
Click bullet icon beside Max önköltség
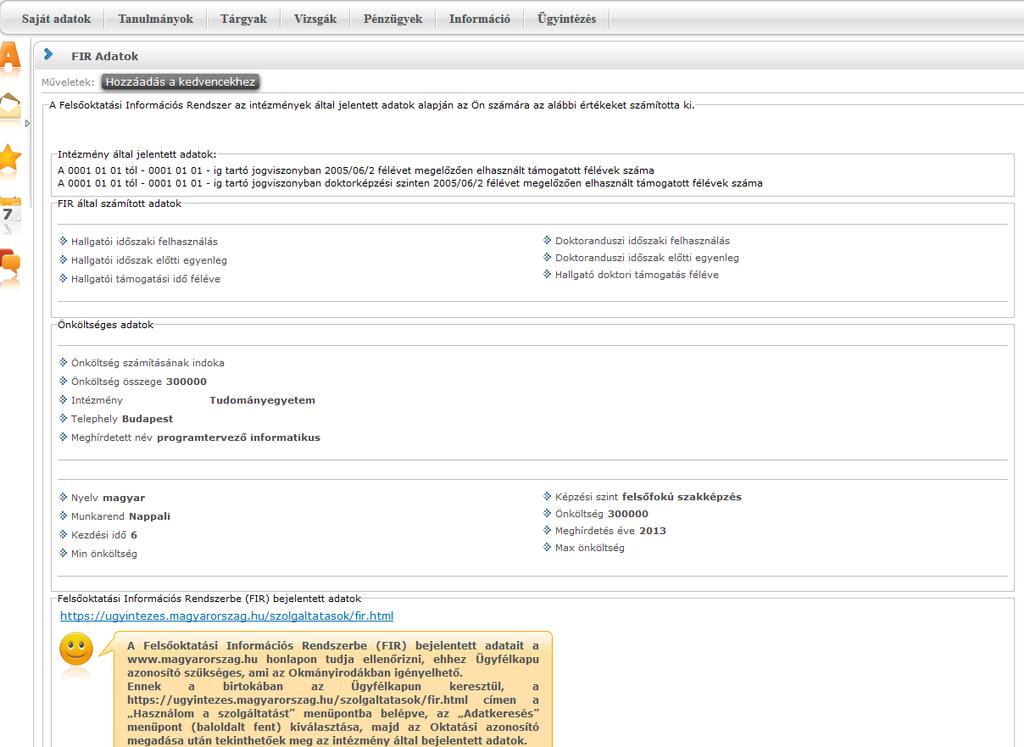547,547
